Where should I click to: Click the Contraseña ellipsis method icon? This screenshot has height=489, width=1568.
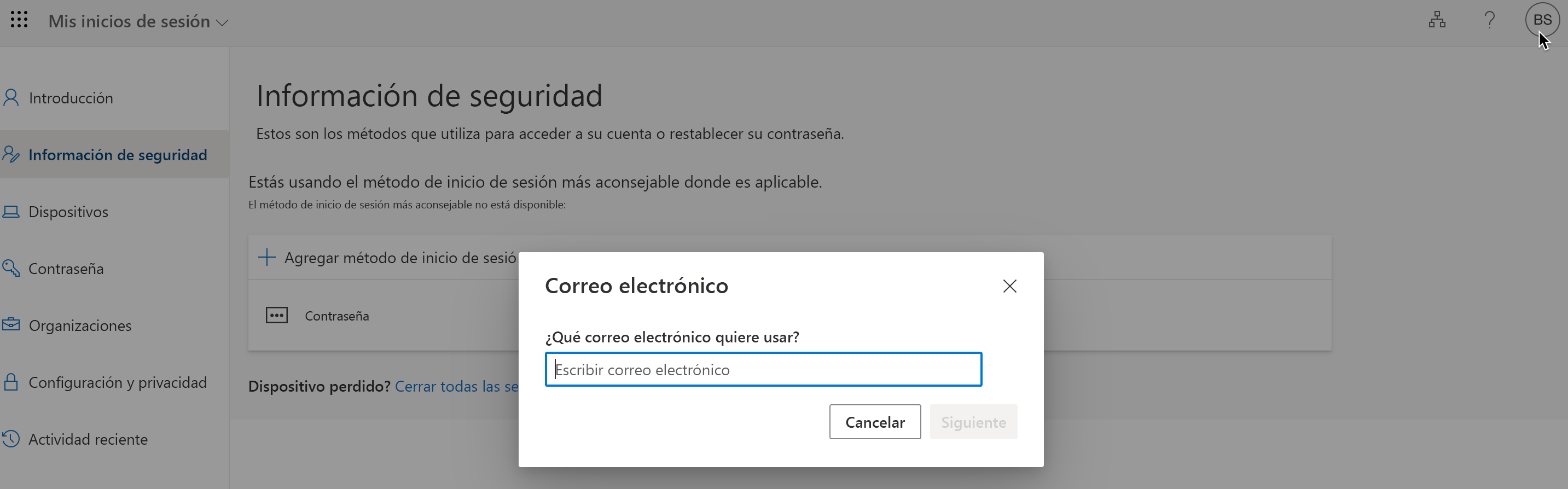(x=277, y=315)
